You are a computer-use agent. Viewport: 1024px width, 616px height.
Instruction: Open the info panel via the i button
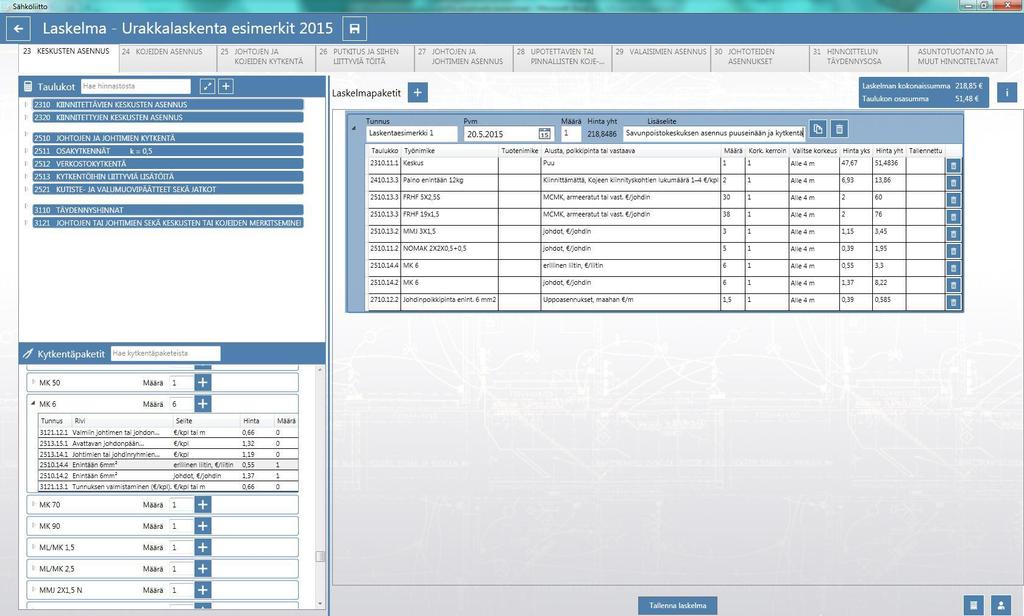click(1007, 93)
